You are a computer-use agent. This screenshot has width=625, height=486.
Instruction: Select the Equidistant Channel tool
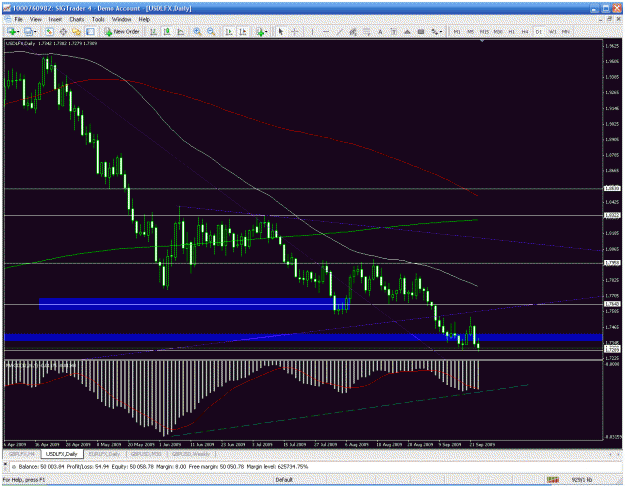tap(353, 31)
